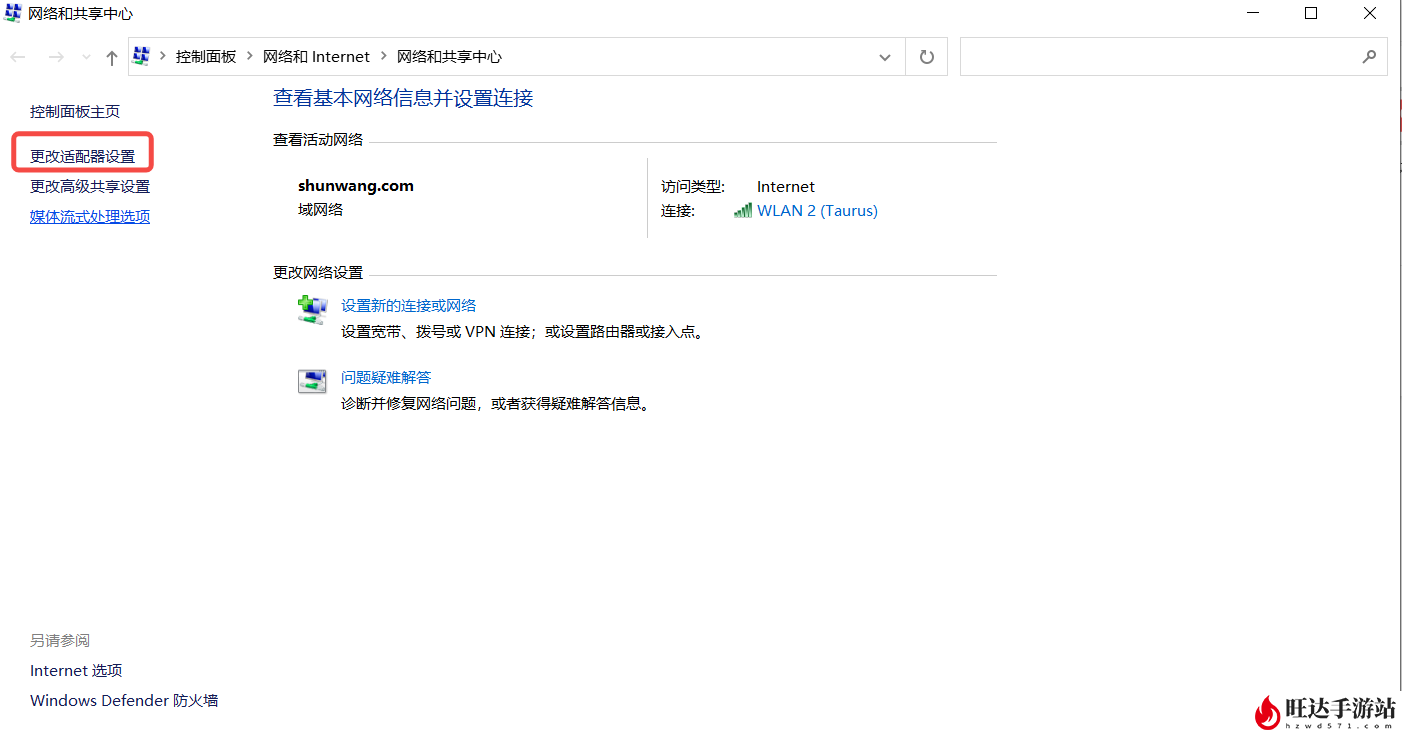This screenshot has width=1402, height=733.
Task: Click the new connection setup icon
Action: coord(312,309)
